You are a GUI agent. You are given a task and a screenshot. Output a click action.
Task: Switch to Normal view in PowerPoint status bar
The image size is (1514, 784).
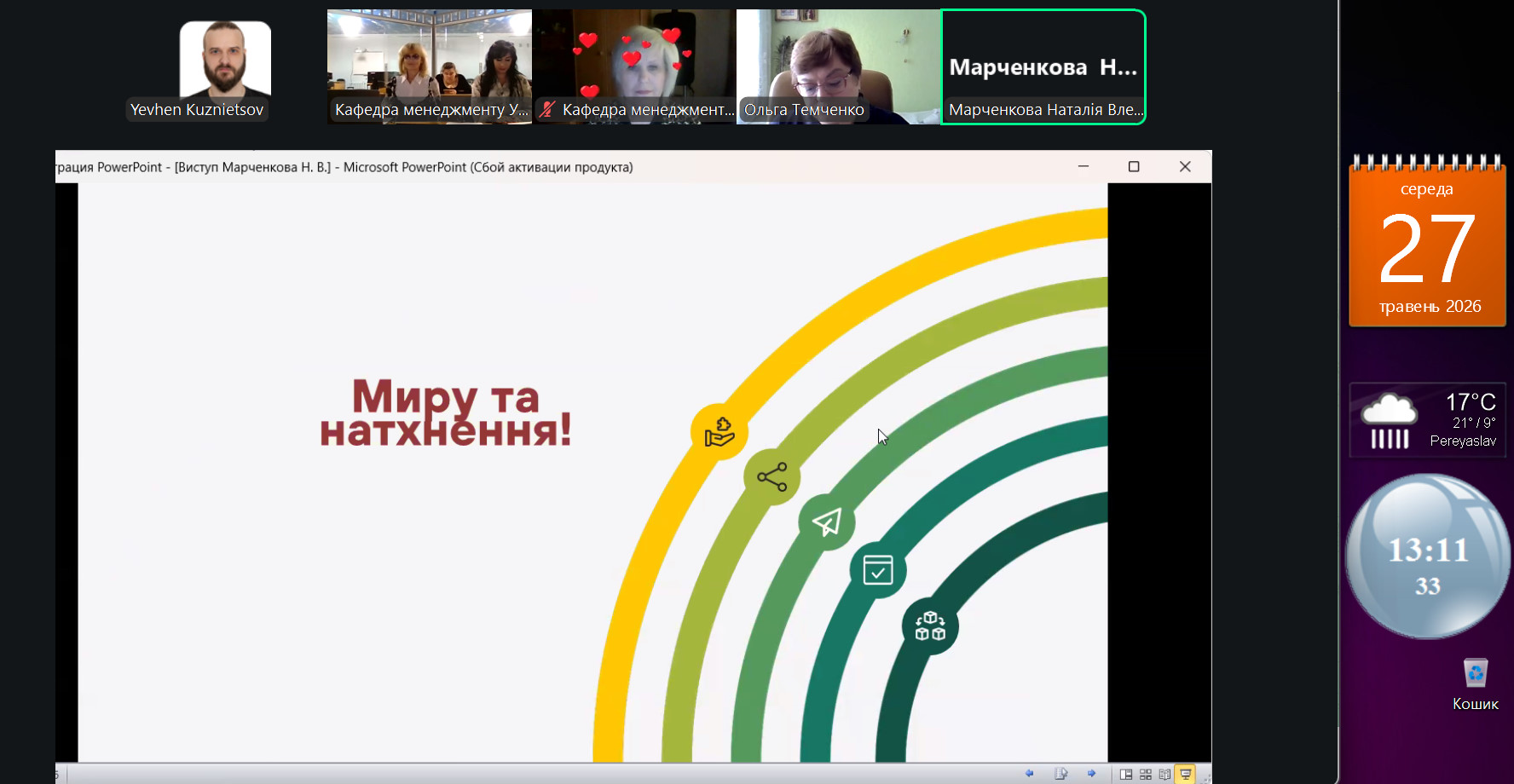pyautogui.click(x=1126, y=774)
